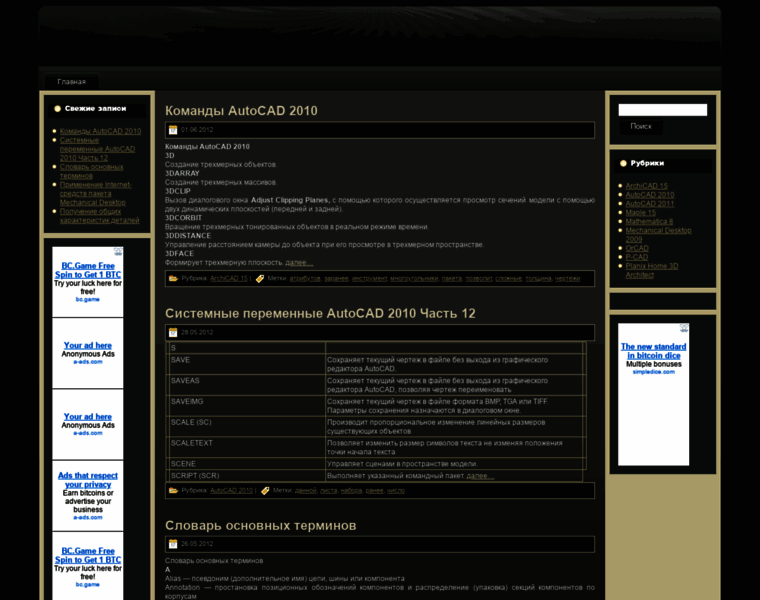Open Рубрики category AutoCAD 2011
Screen dimensions: 760x600
tap(650, 204)
